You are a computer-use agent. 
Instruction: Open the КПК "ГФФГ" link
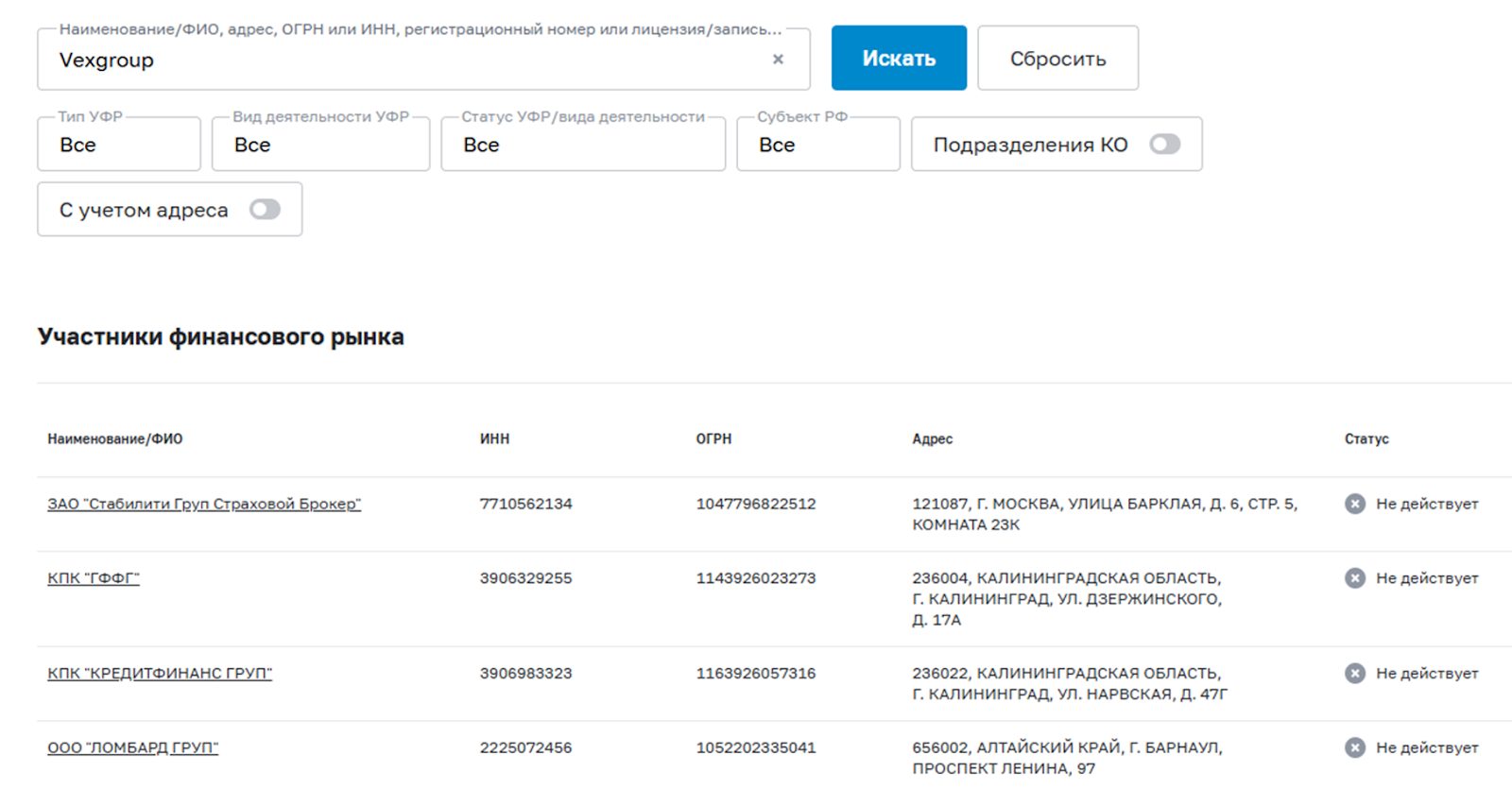pyautogui.click(x=94, y=577)
